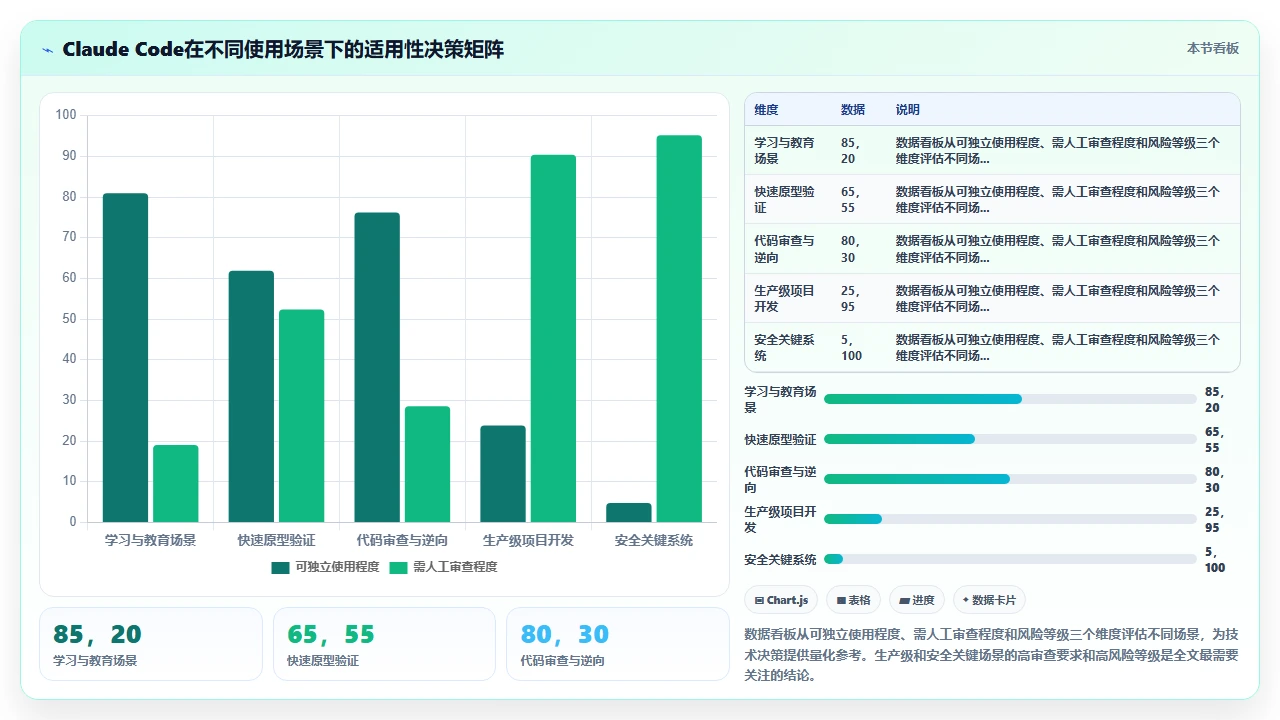Select the 数据卡片 pill tag
Screen dimensions: 1280x720
pos(989,600)
